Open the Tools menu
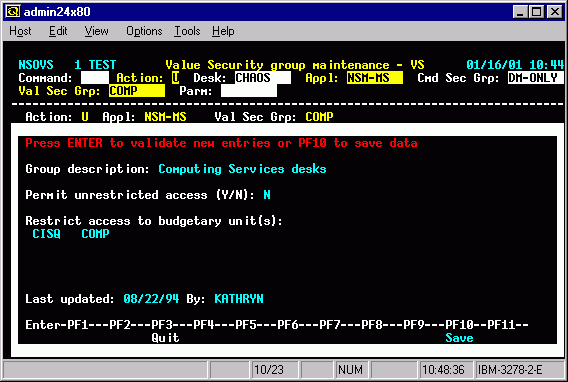568x382 pixels. 187,31
